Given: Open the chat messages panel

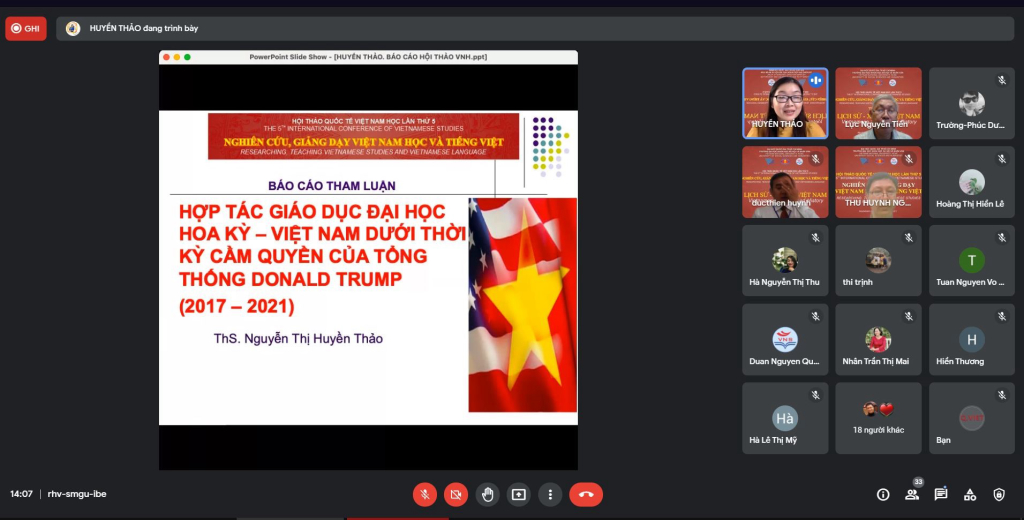Looking at the screenshot, I should [x=941, y=495].
